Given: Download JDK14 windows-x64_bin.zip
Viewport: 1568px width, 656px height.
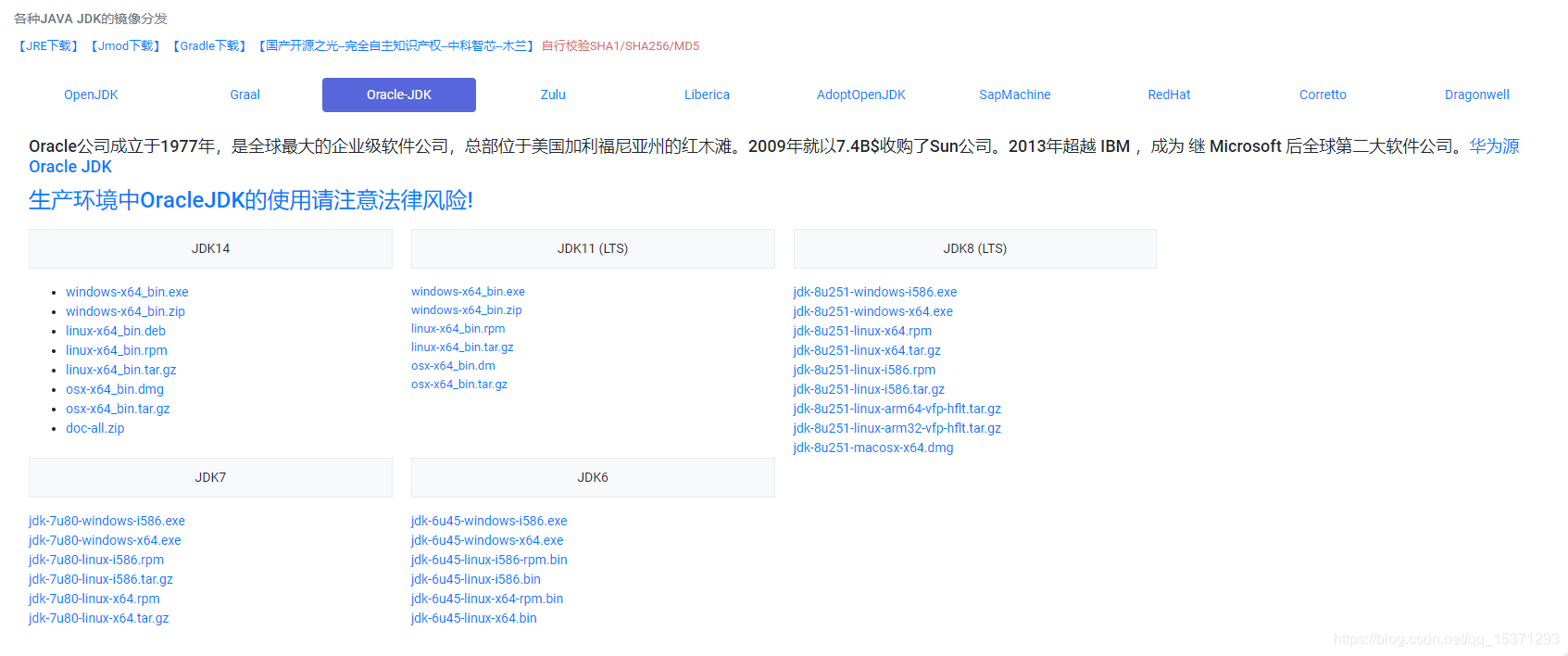Looking at the screenshot, I should pyautogui.click(x=125, y=311).
